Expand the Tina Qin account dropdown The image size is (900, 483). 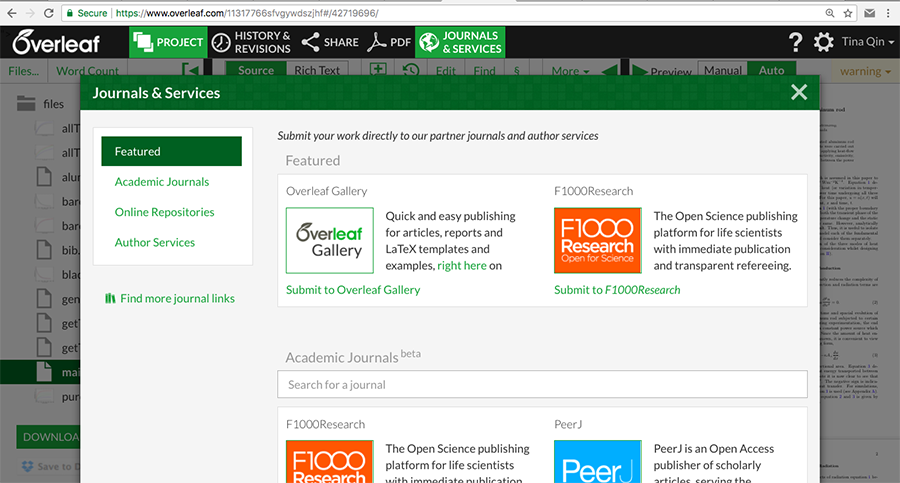[868, 41]
